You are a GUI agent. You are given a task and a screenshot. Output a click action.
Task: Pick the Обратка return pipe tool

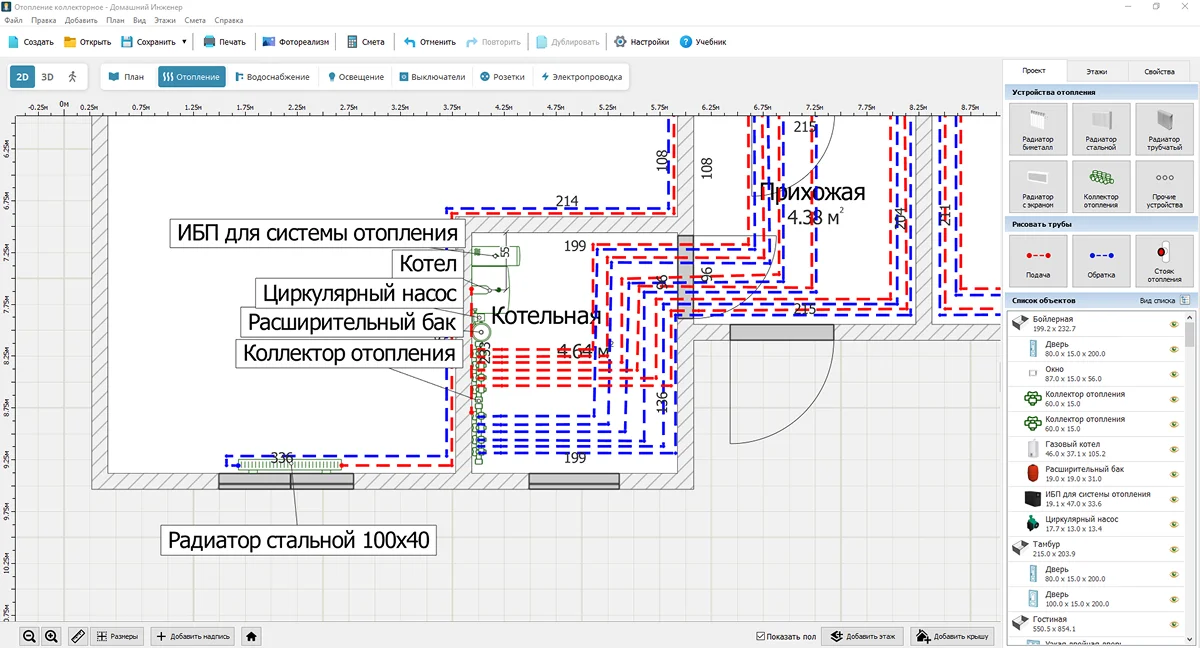tap(1101, 261)
